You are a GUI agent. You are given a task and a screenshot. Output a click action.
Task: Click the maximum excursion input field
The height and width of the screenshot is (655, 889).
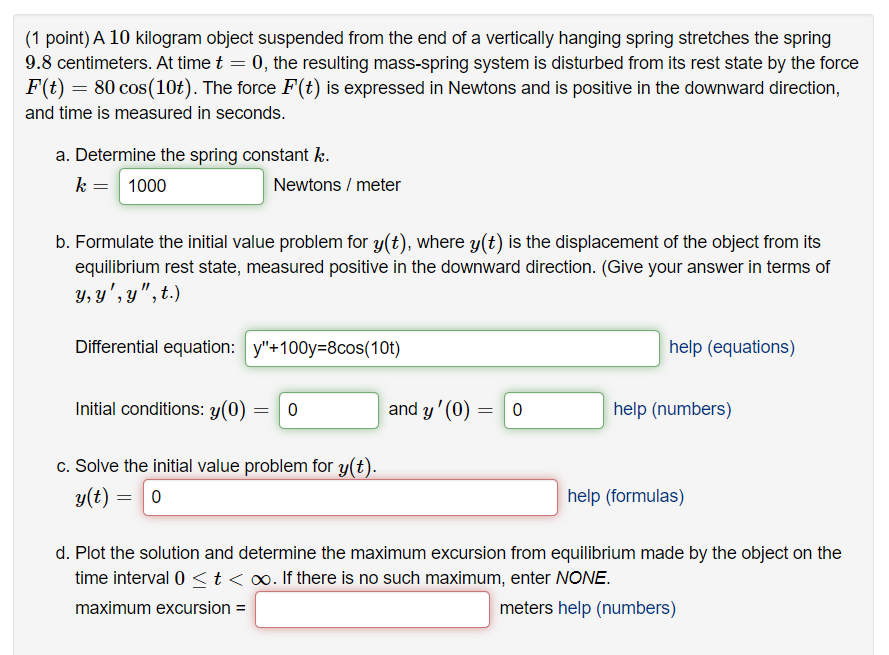coord(372,609)
